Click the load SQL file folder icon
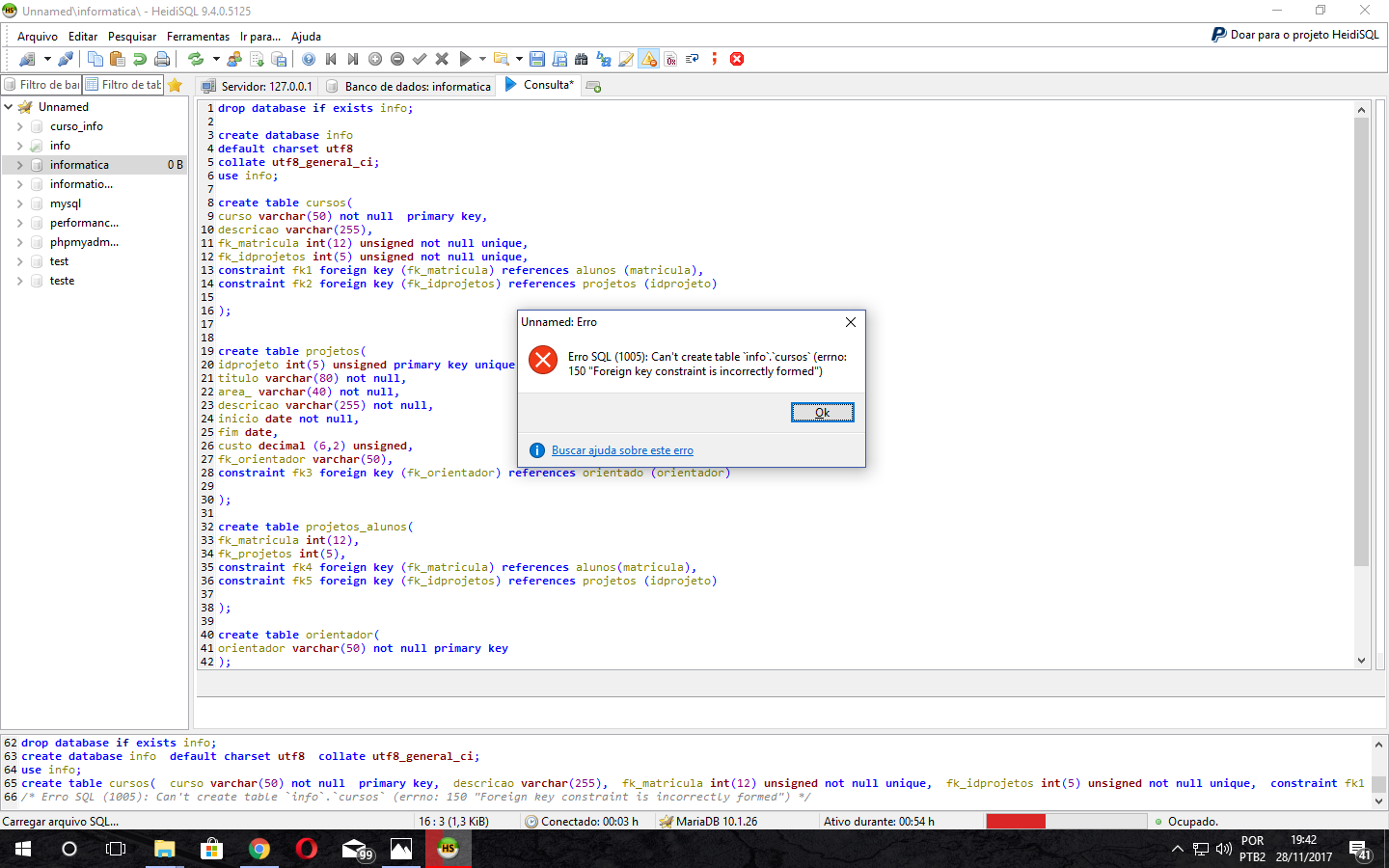Viewport: 1389px width, 868px height. coord(501,59)
